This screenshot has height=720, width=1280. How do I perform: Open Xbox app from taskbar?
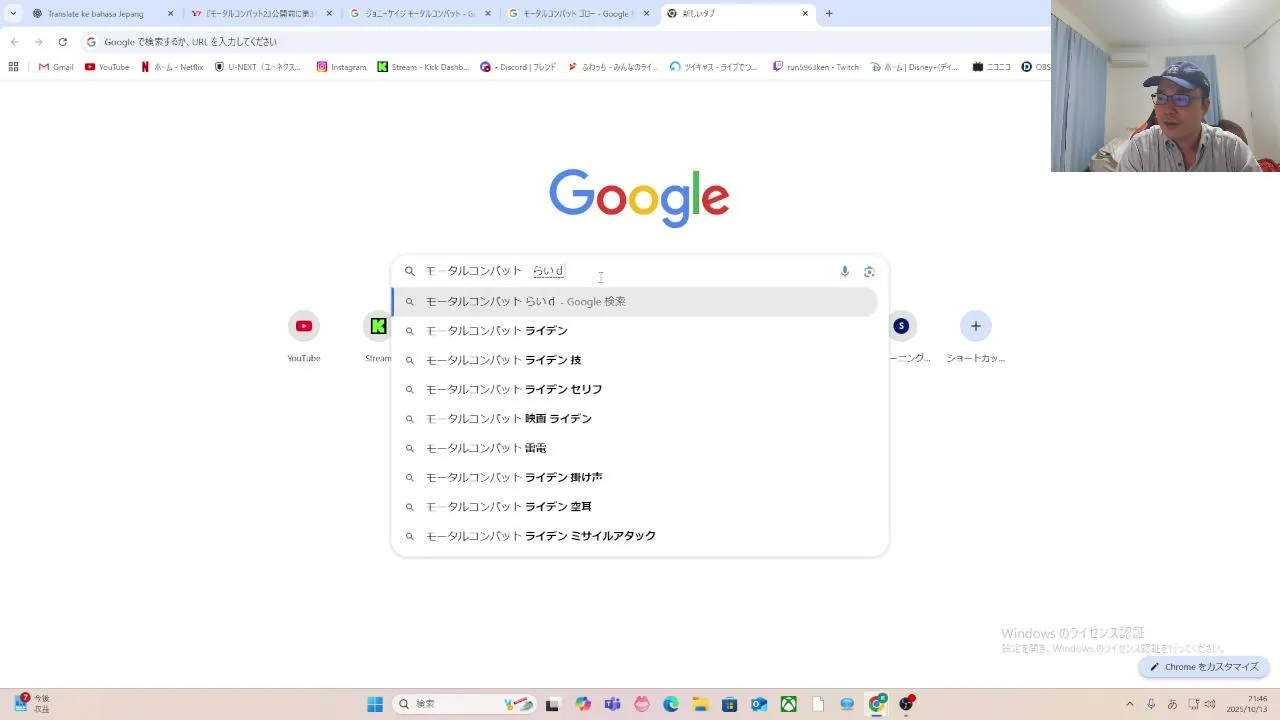pos(789,704)
